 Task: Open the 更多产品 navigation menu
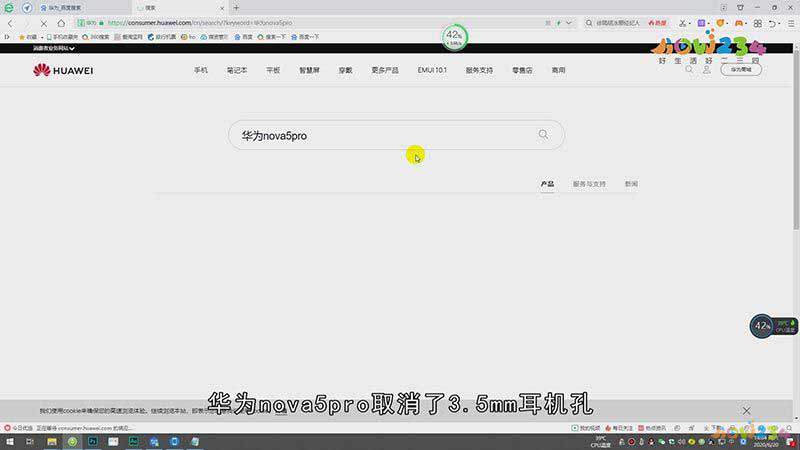(385, 70)
